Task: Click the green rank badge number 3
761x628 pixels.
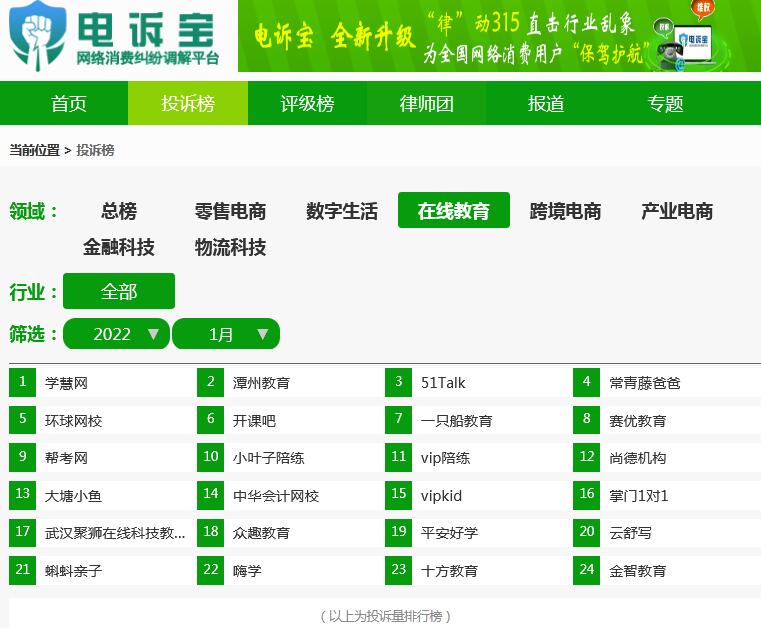Action: pyautogui.click(x=398, y=382)
